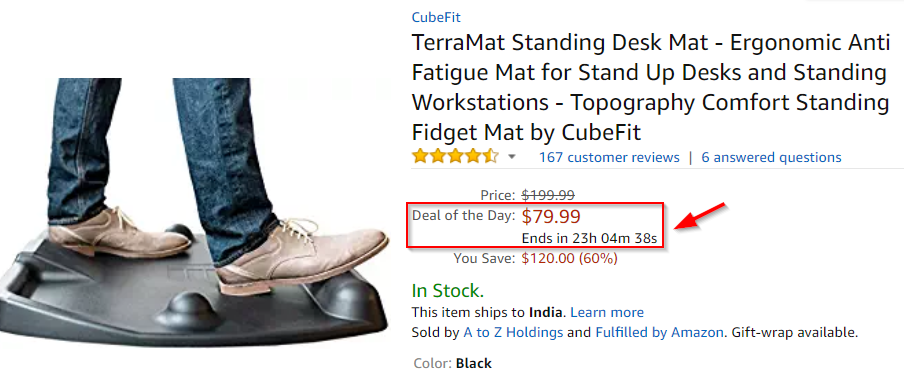Click the Color: Black label
The image size is (904, 385).
pos(453,364)
